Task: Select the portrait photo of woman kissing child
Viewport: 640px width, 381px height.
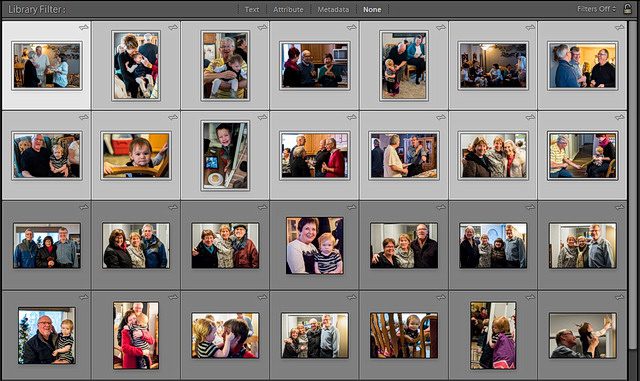Action: 136,65
